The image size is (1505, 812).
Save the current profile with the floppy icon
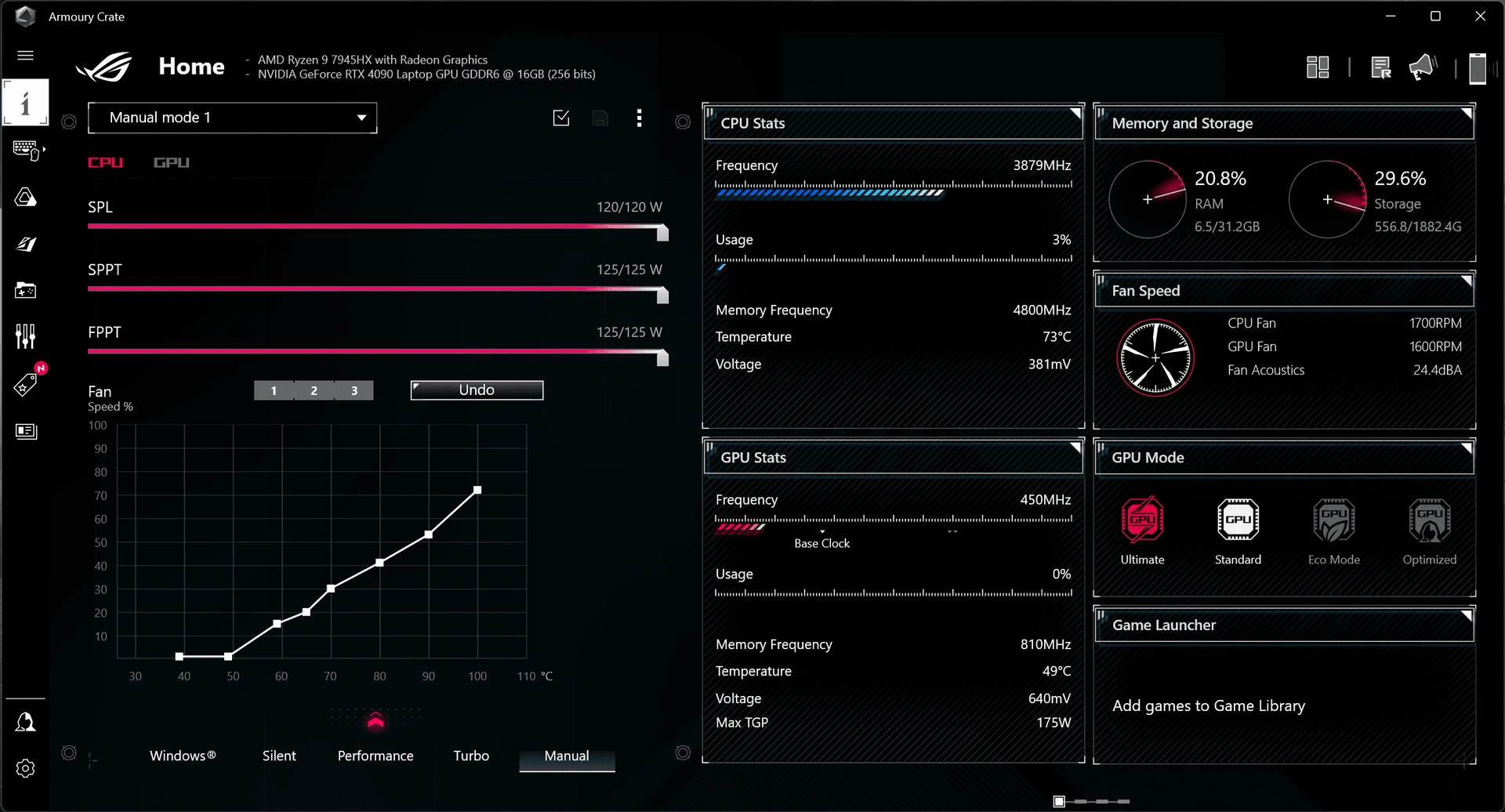click(600, 118)
